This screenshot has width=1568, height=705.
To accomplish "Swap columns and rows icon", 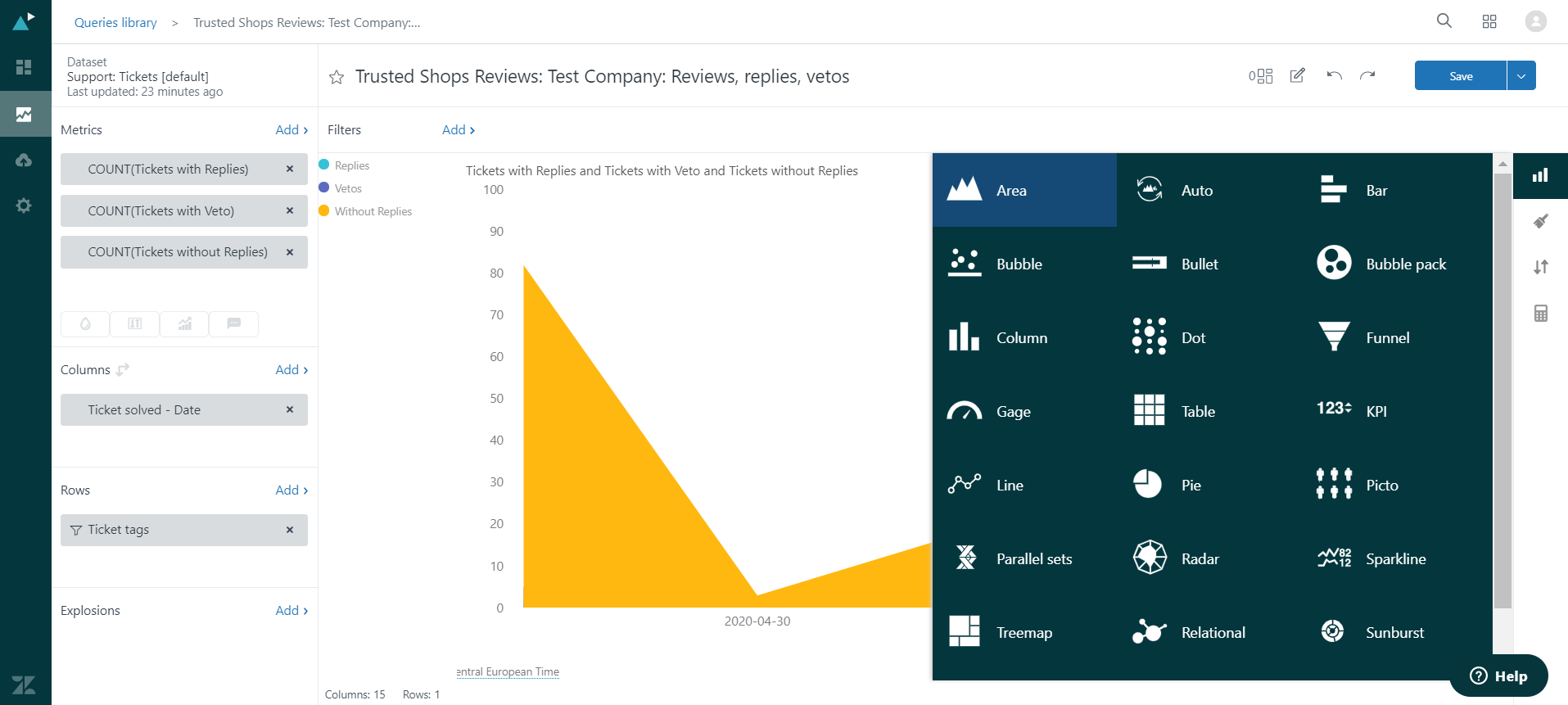I will [x=123, y=369].
